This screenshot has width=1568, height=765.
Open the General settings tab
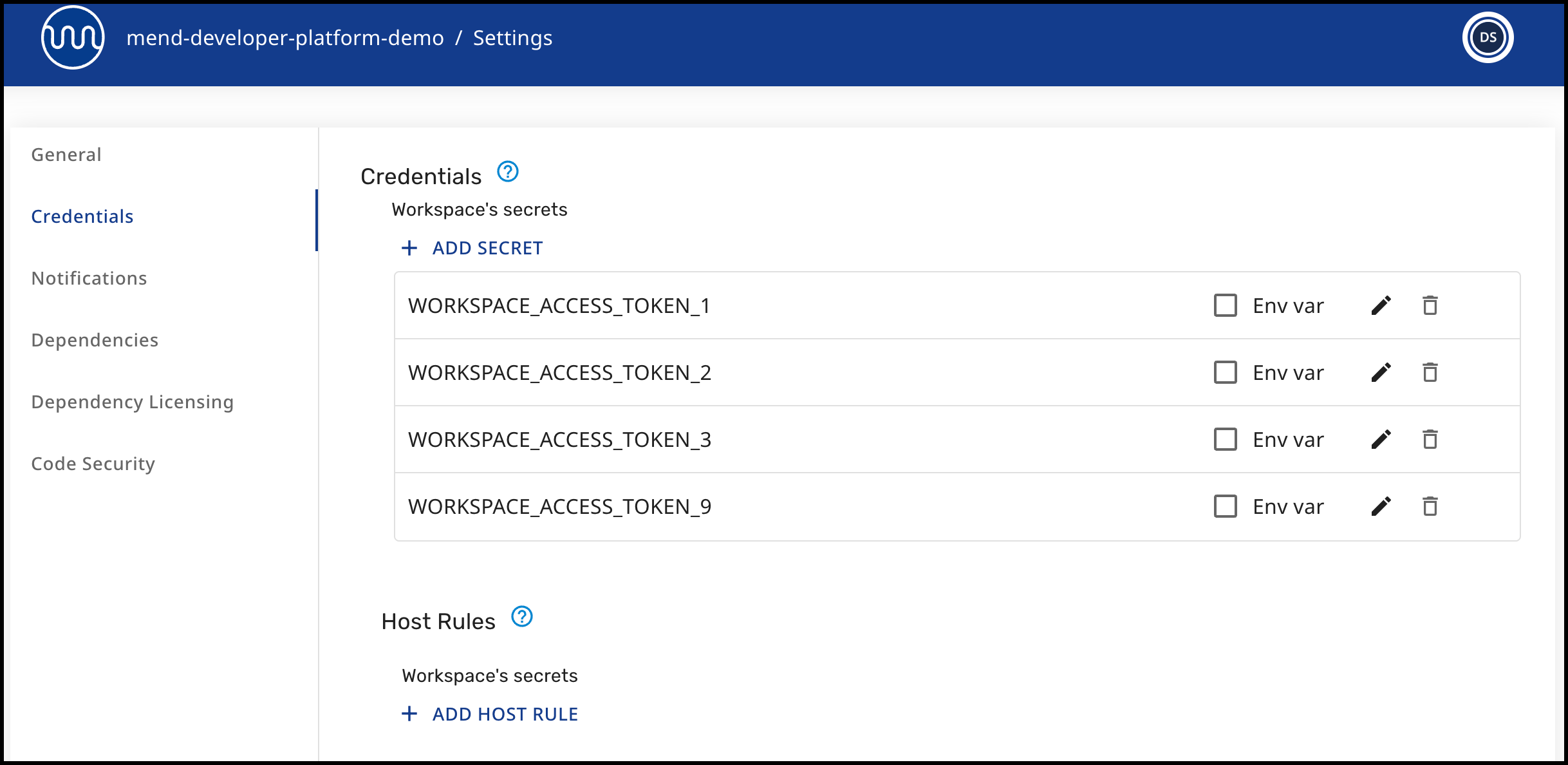[x=66, y=155]
